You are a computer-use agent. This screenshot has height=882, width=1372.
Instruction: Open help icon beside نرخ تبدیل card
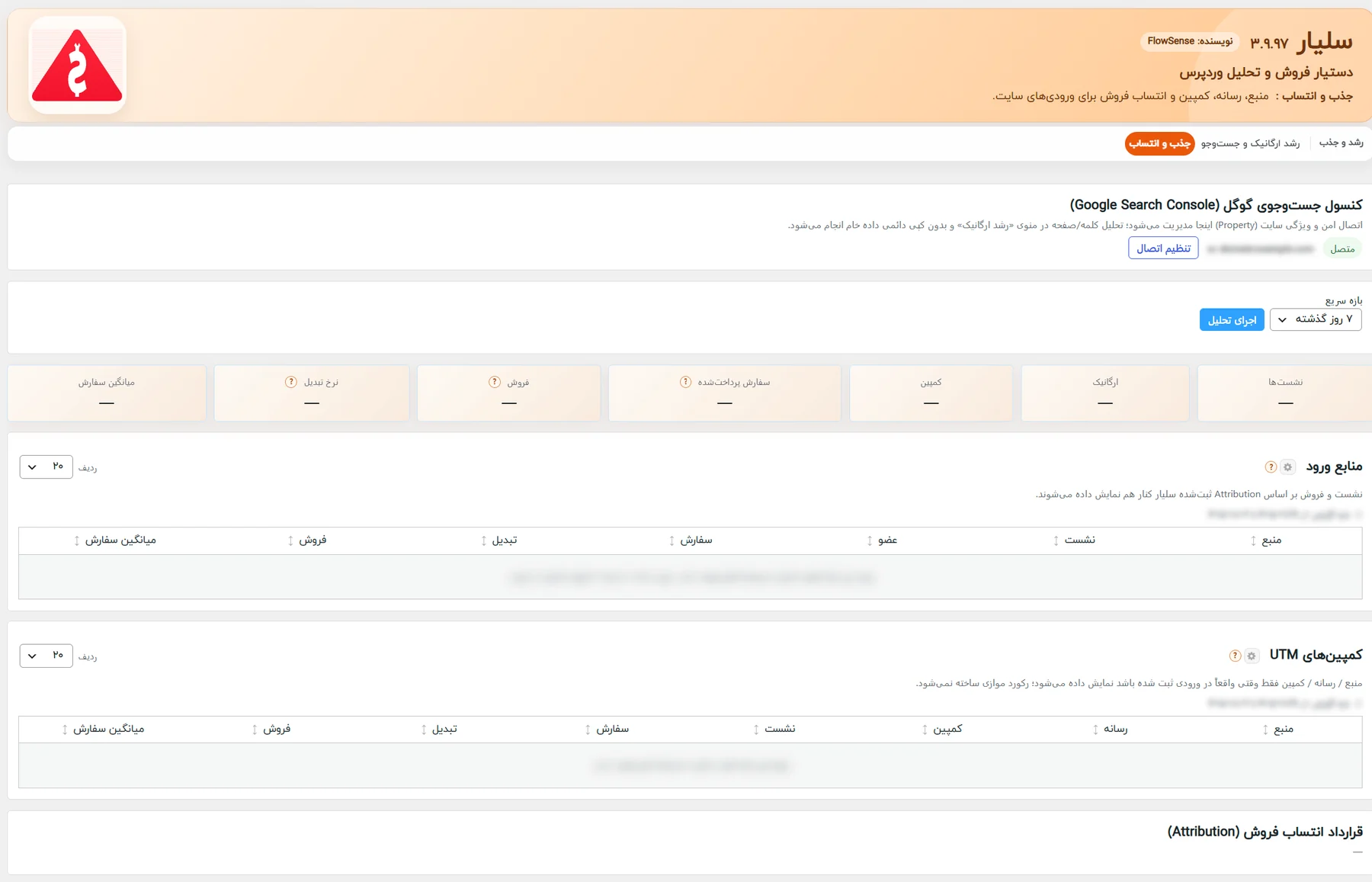click(291, 382)
